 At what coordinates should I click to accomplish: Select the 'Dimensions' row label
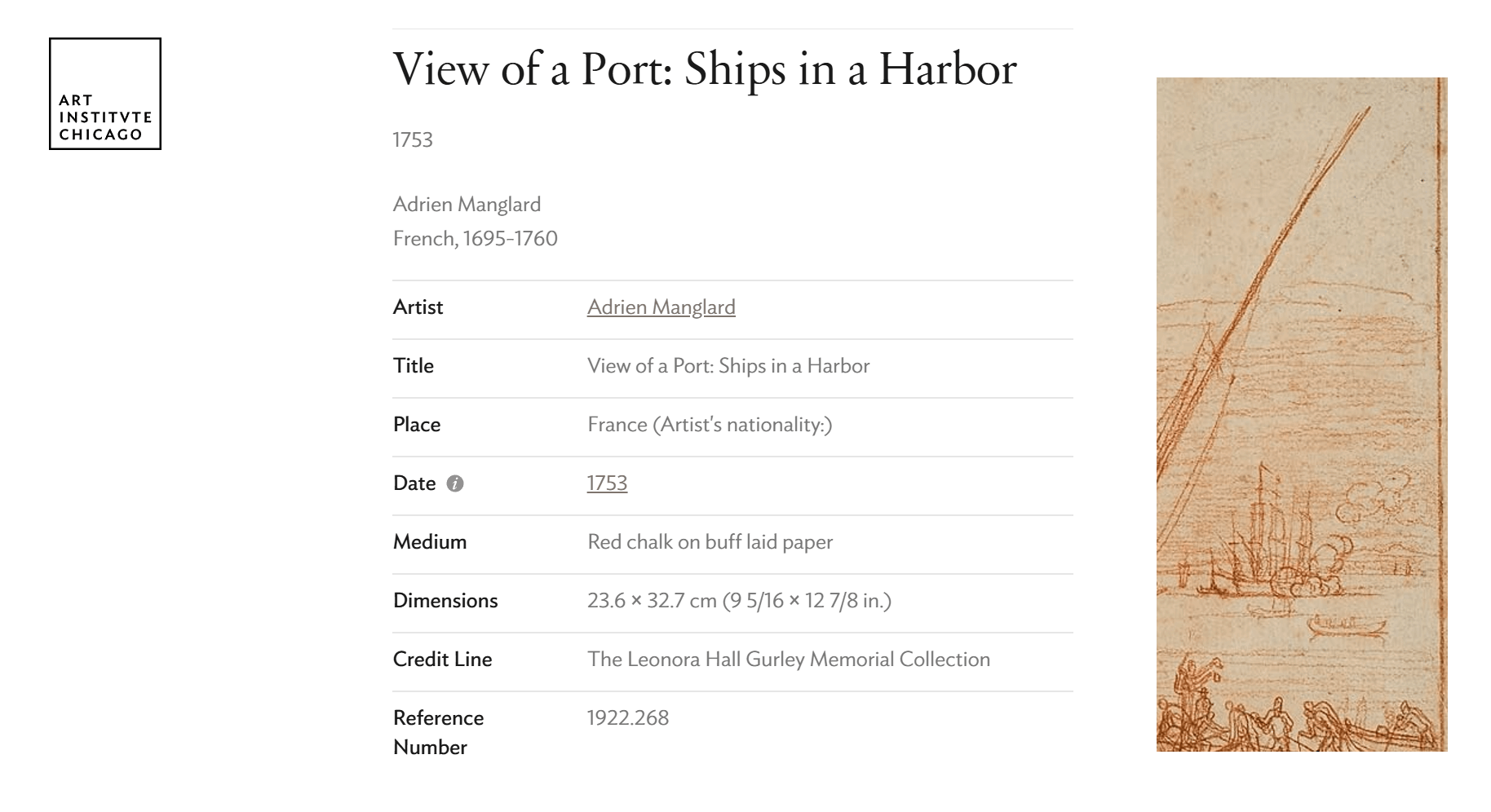click(445, 601)
